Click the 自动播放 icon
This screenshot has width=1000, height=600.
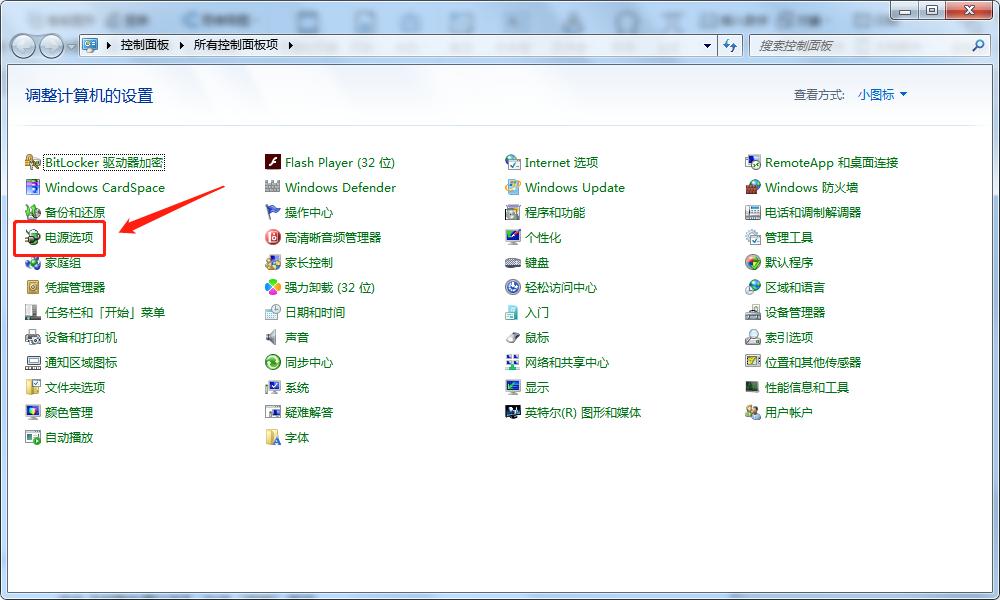[33, 437]
